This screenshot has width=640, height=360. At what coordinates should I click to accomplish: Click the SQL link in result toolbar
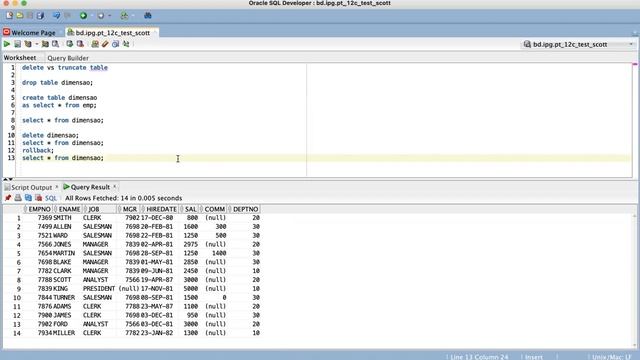click(51, 198)
